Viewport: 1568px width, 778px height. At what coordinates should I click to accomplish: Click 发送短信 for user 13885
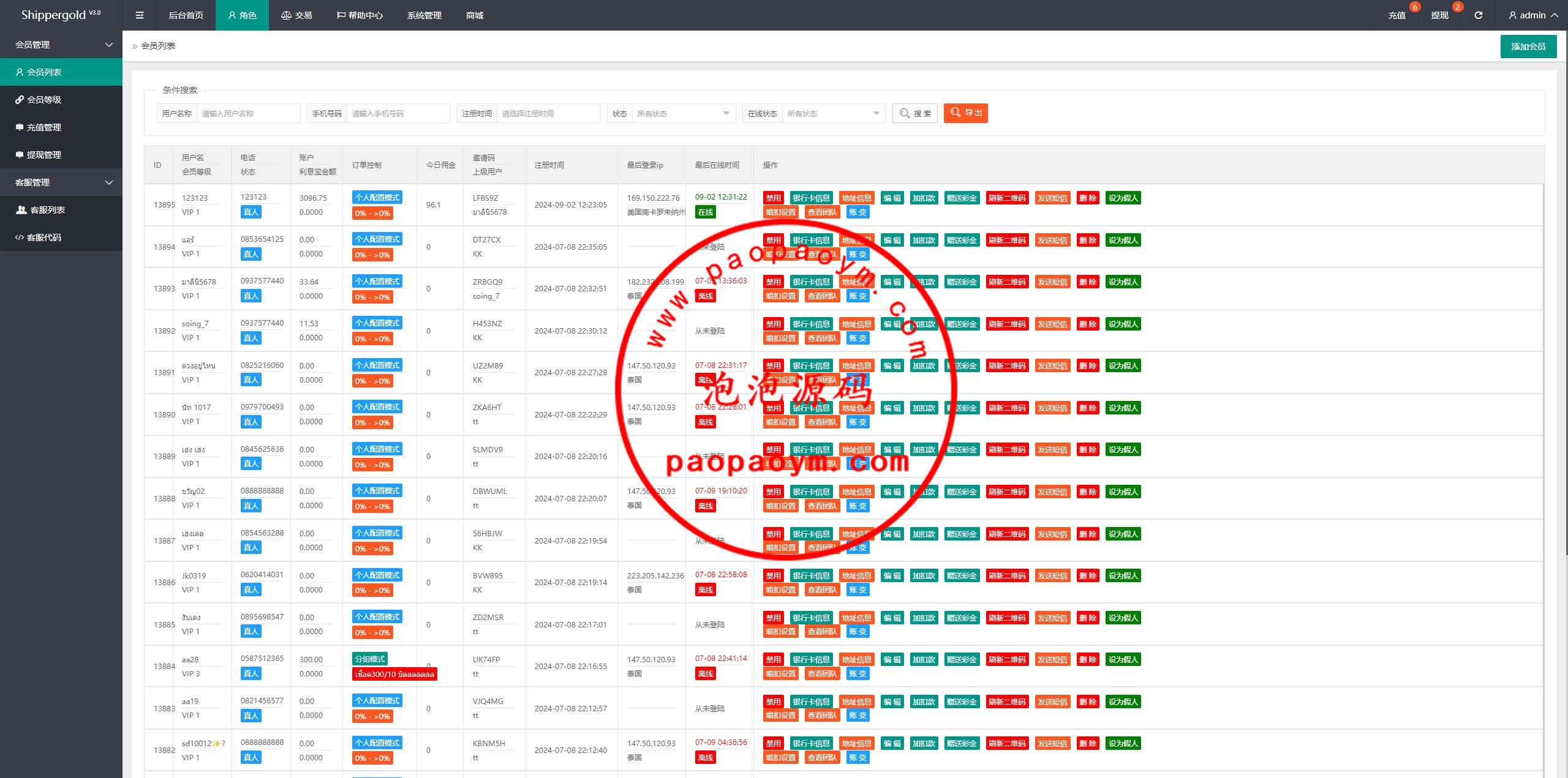tap(1052, 618)
